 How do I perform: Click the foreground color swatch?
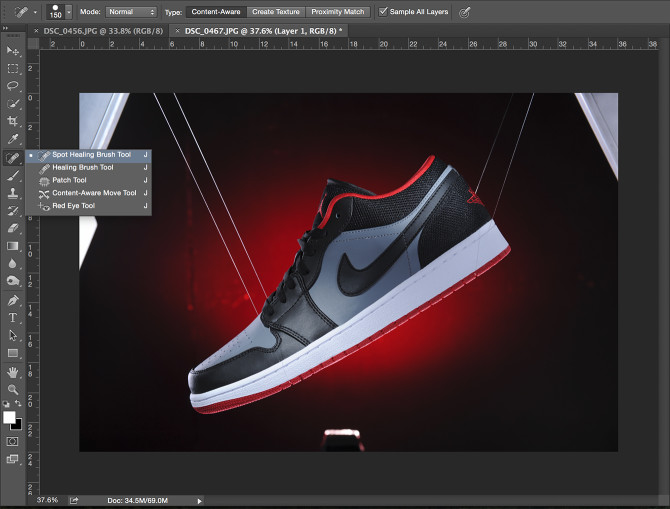click(9, 417)
